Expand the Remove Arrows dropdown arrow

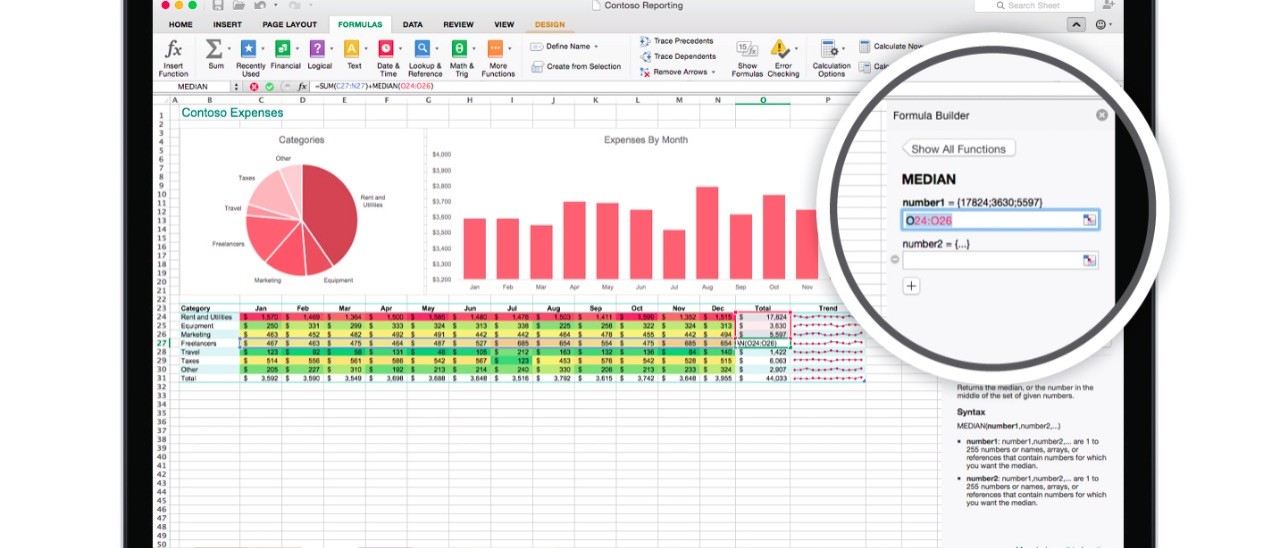tap(714, 72)
